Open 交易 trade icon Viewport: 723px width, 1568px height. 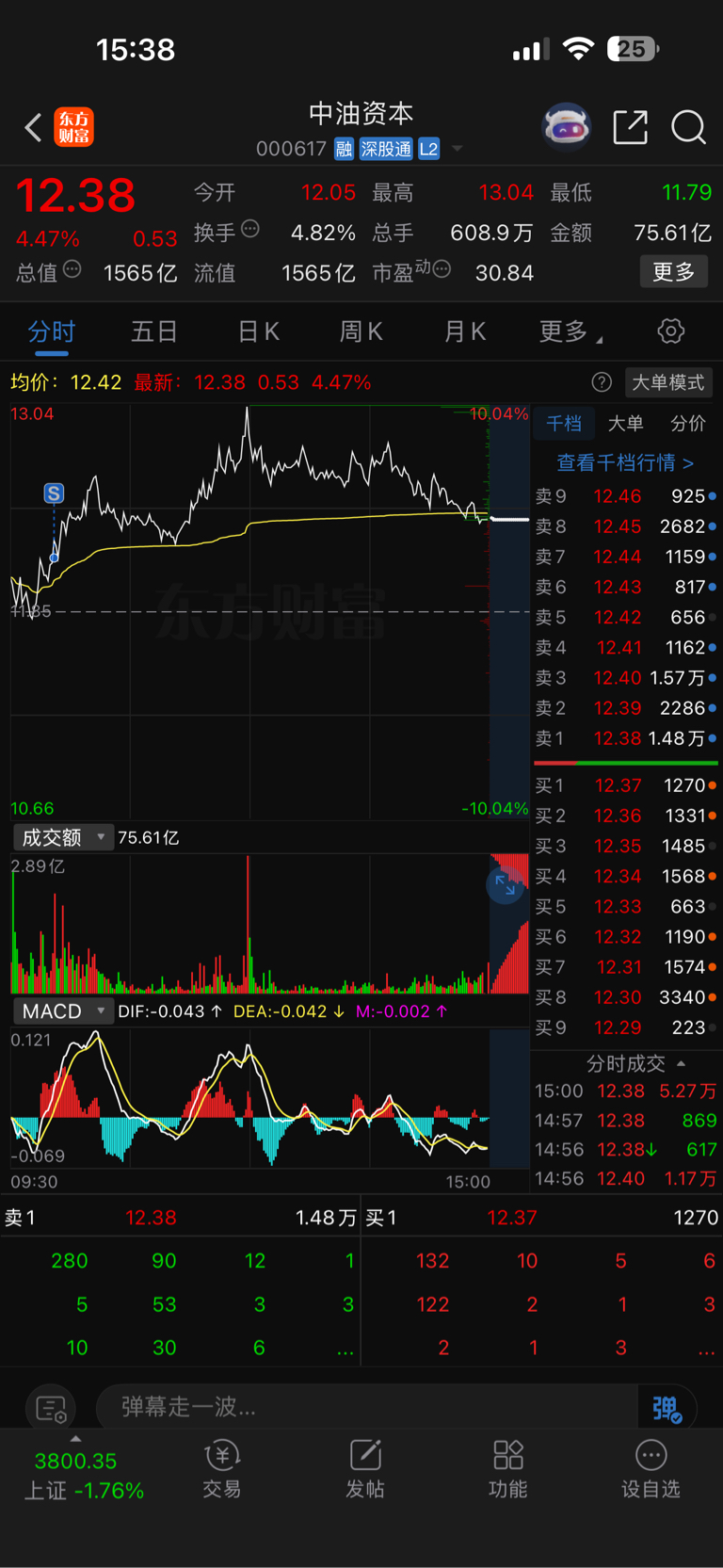click(222, 1469)
